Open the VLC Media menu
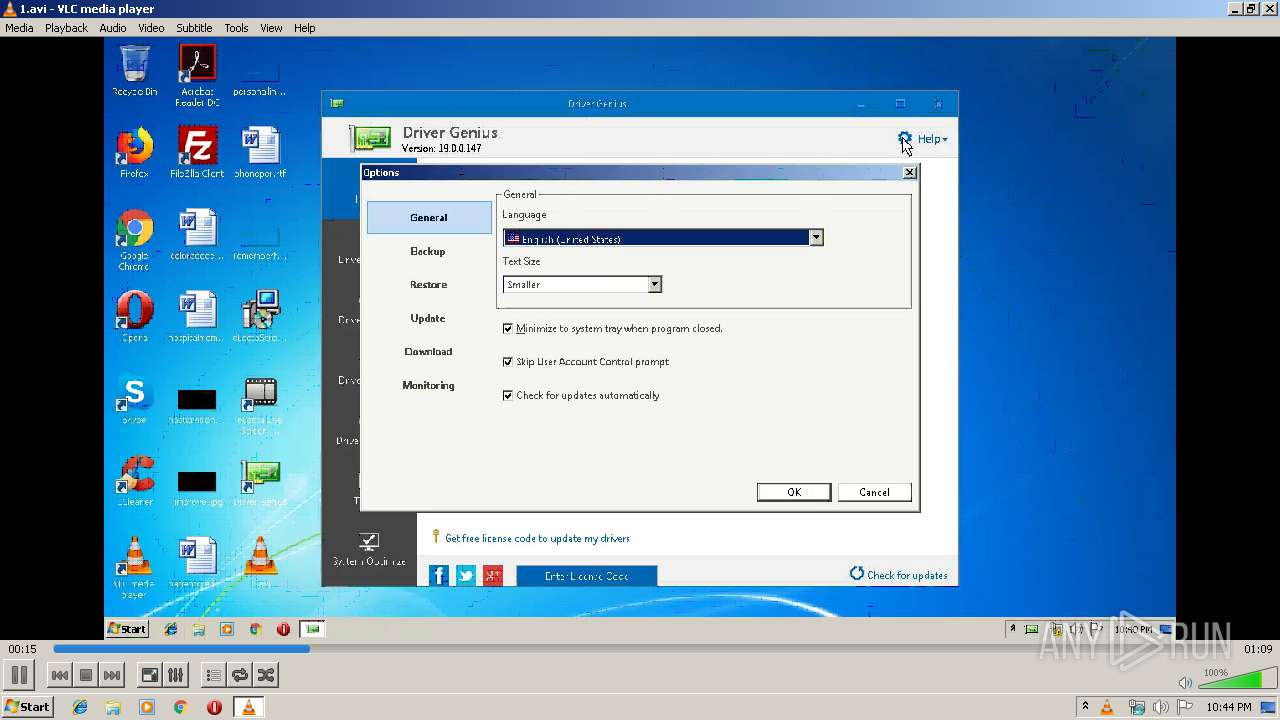This screenshot has width=1280, height=720. pos(19,28)
